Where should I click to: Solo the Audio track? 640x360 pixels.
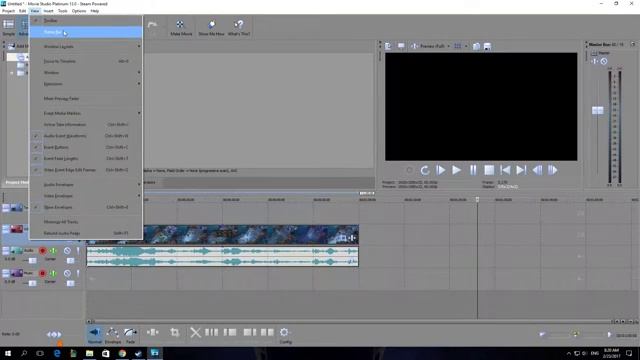tap(78, 251)
